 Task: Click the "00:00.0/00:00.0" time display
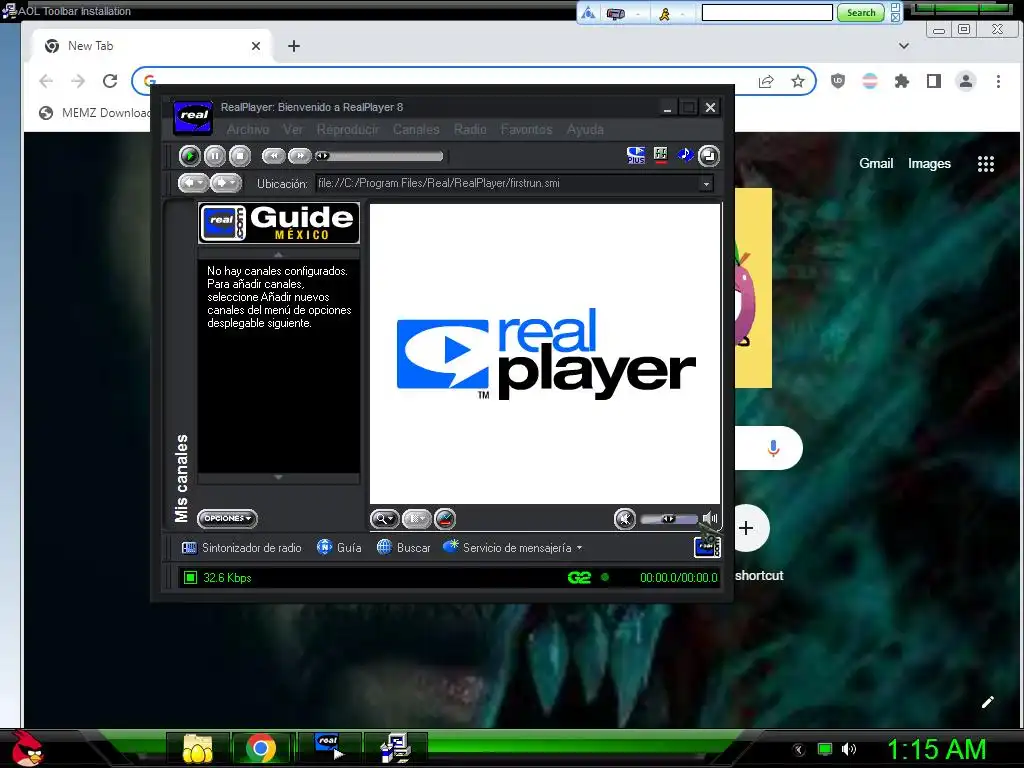(x=679, y=577)
